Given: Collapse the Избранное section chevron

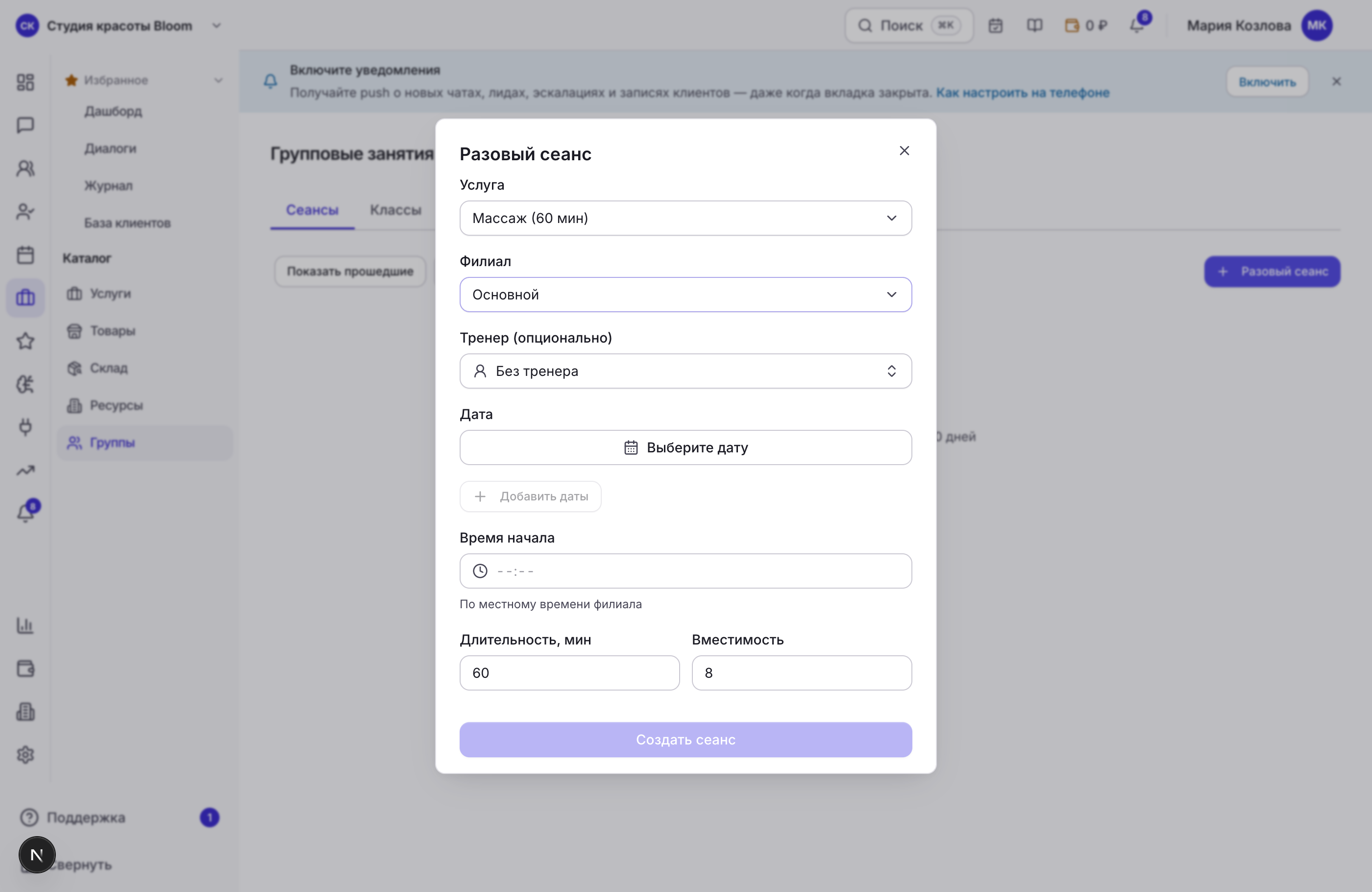Looking at the screenshot, I should coord(219,80).
